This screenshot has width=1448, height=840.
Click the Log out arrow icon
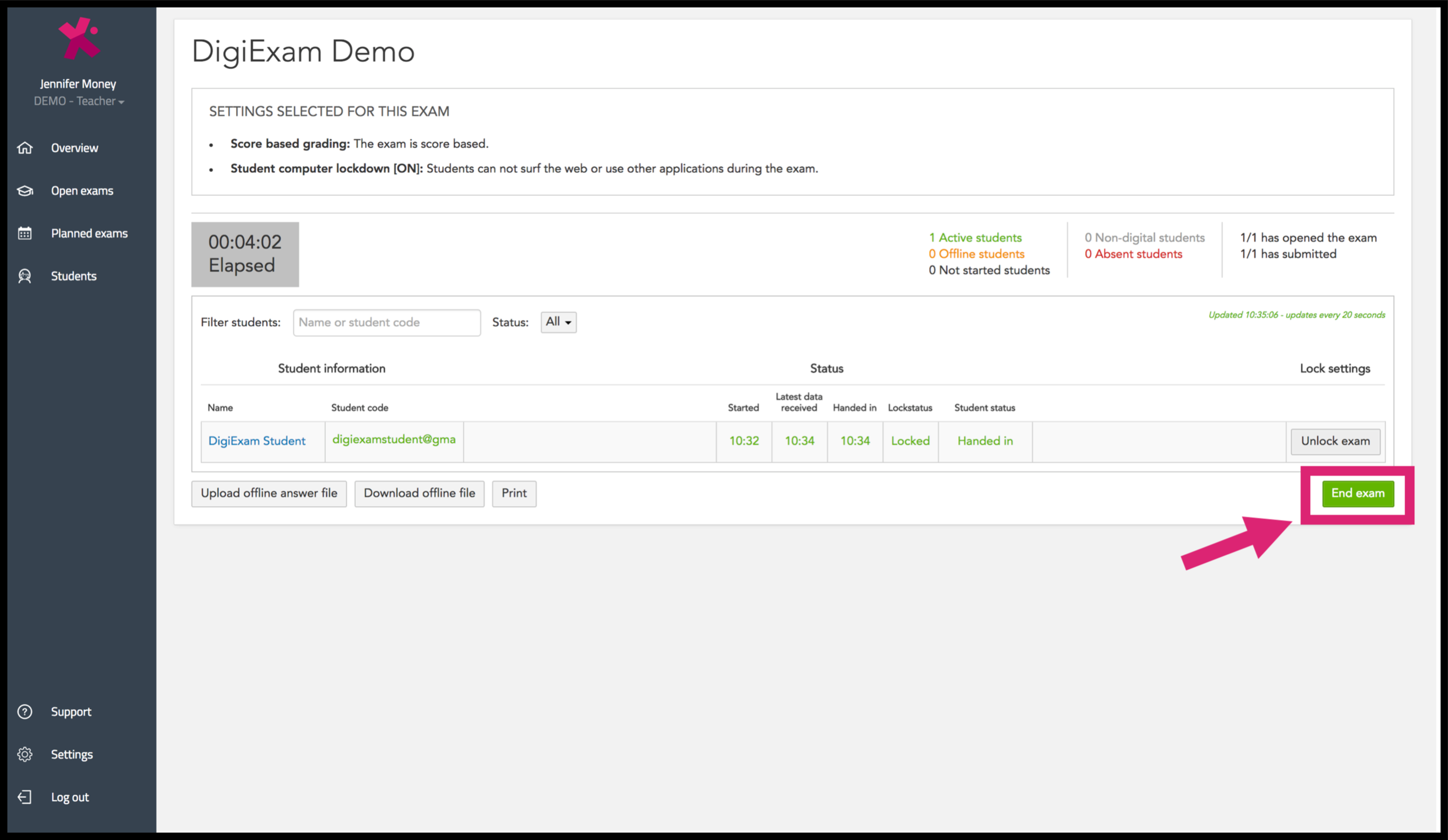pos(25,797)
